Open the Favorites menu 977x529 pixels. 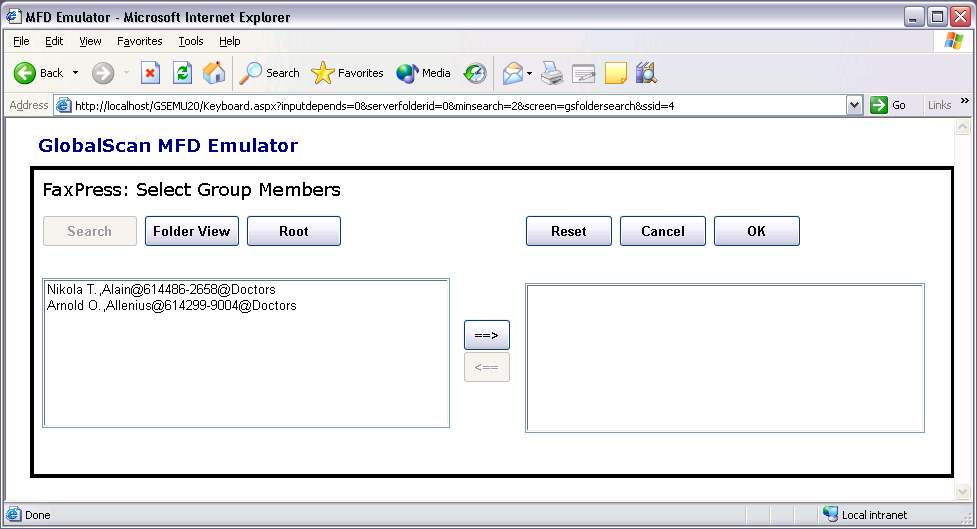140,41
